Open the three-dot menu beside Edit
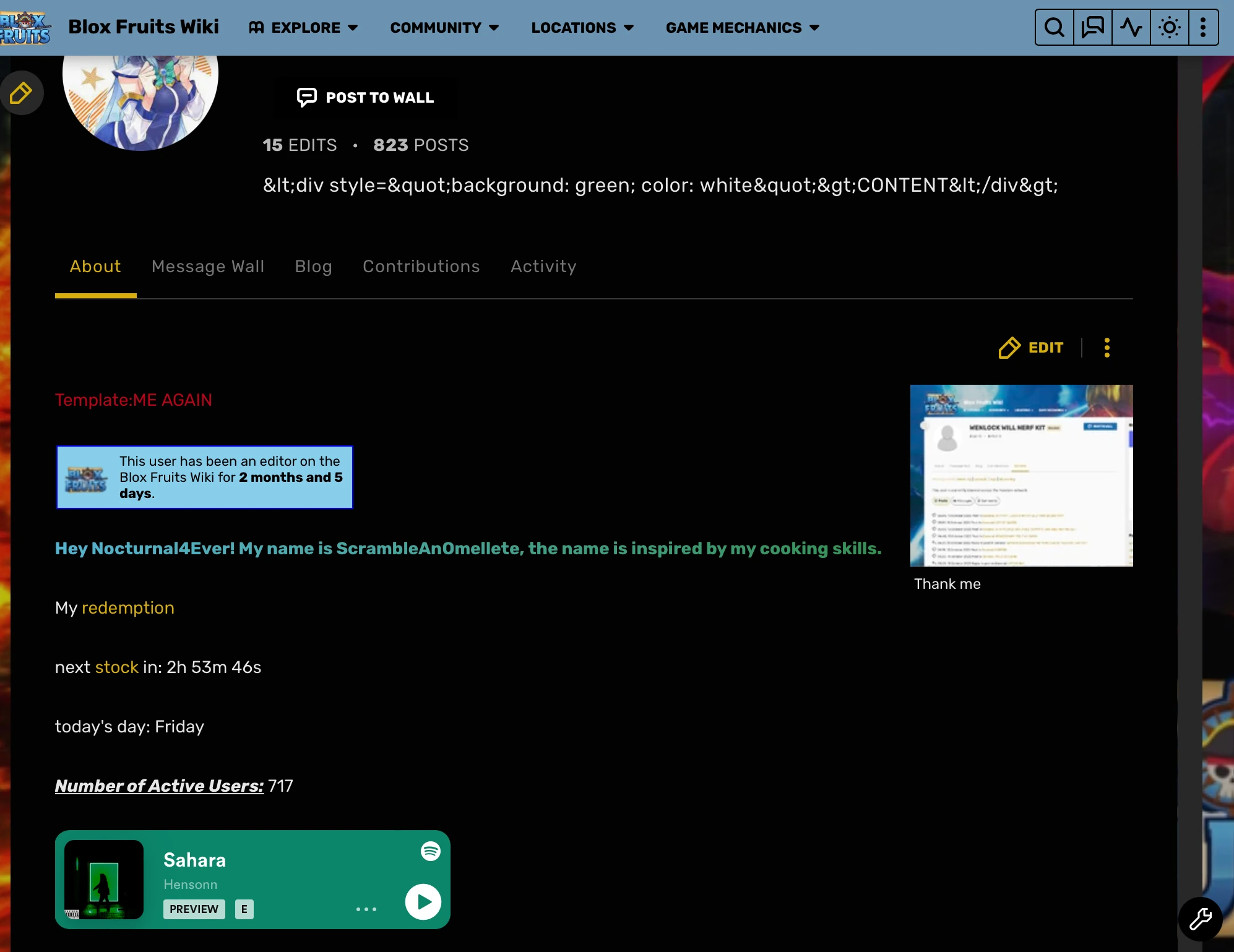The image size is (1234, 952). pyautogui.click(x=1107, y=348)
